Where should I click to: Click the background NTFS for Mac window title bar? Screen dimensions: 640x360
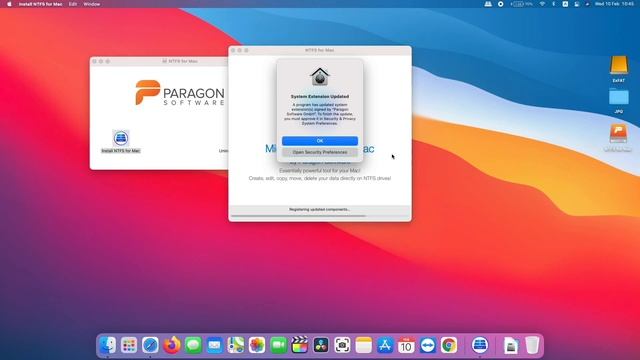pyautogui.click(x=159, y=61)
